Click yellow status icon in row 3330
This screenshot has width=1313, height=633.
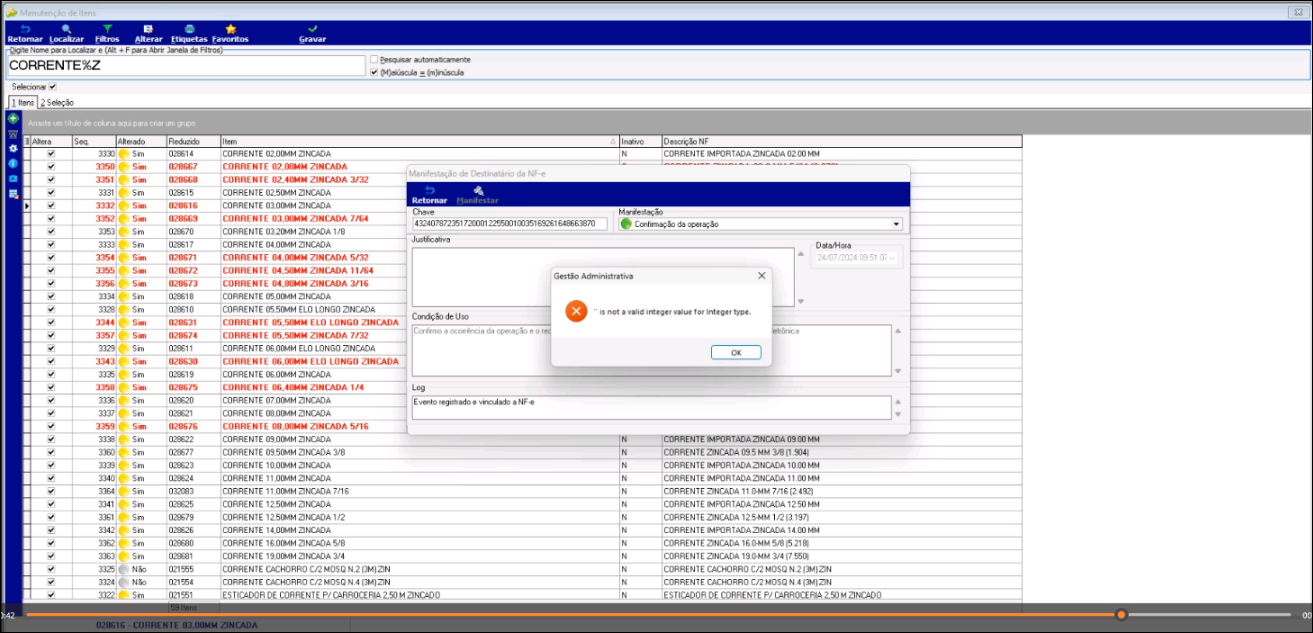pyautogui.click(x=125, y=154)
